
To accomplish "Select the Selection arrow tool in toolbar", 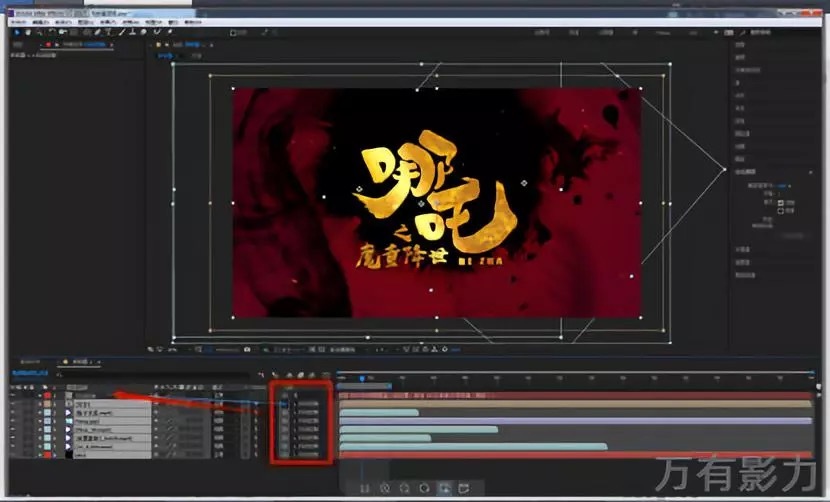I will tap(18, 32).
